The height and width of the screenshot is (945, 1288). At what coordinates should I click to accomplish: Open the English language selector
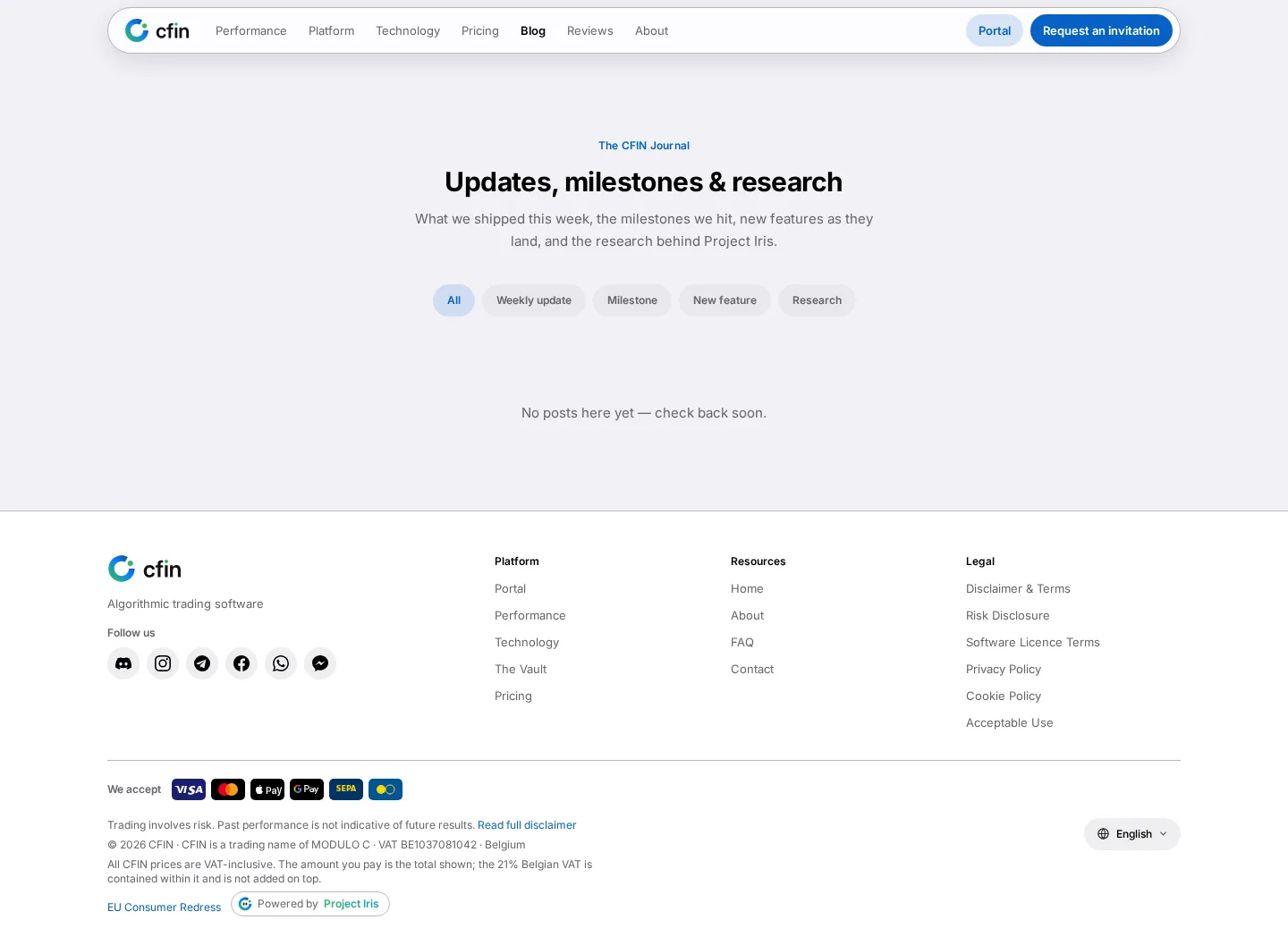1132,834
